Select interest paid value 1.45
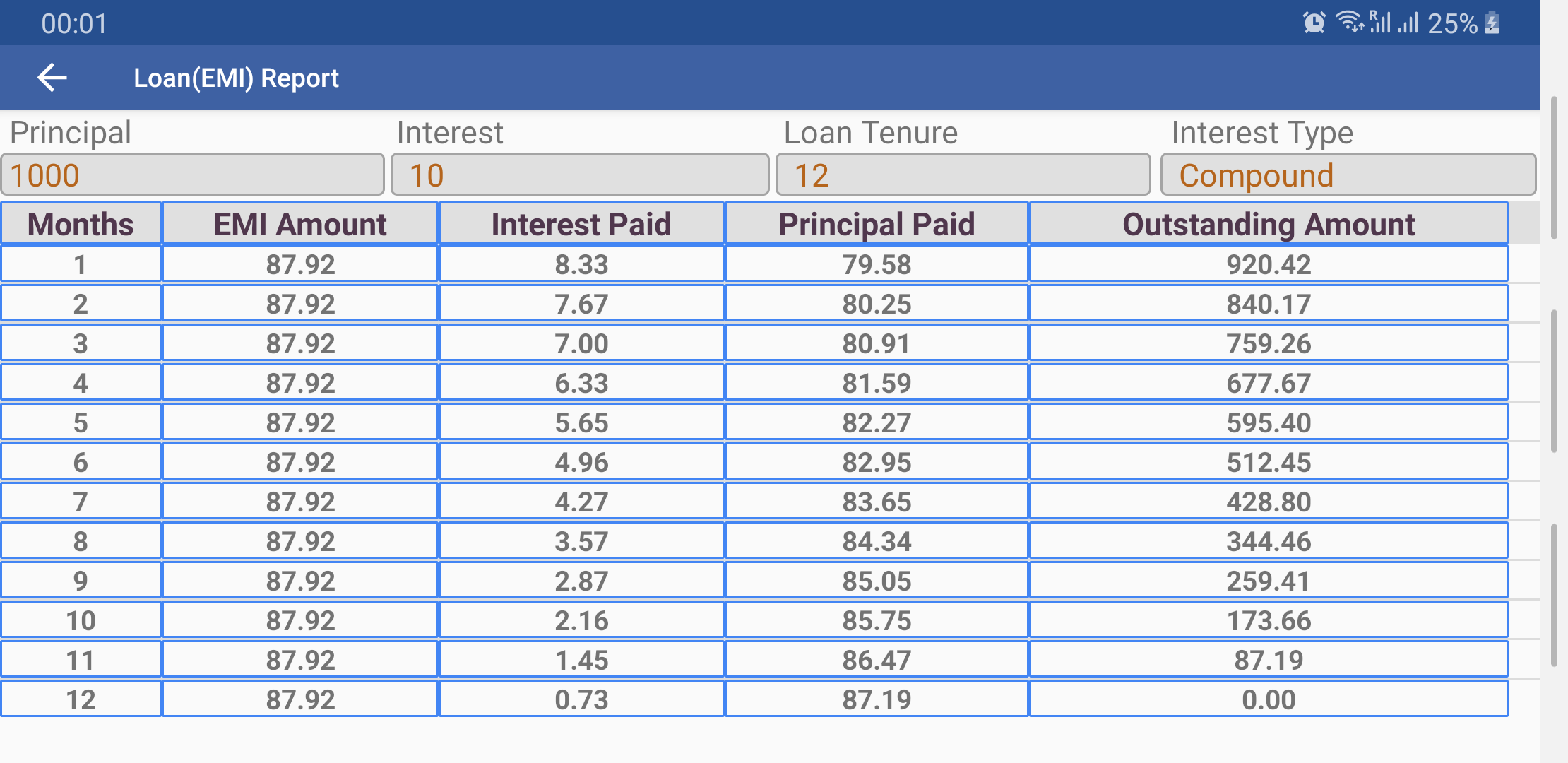Image resolution: width=1568 pixels, height=763 pixels. coord(581,660)
